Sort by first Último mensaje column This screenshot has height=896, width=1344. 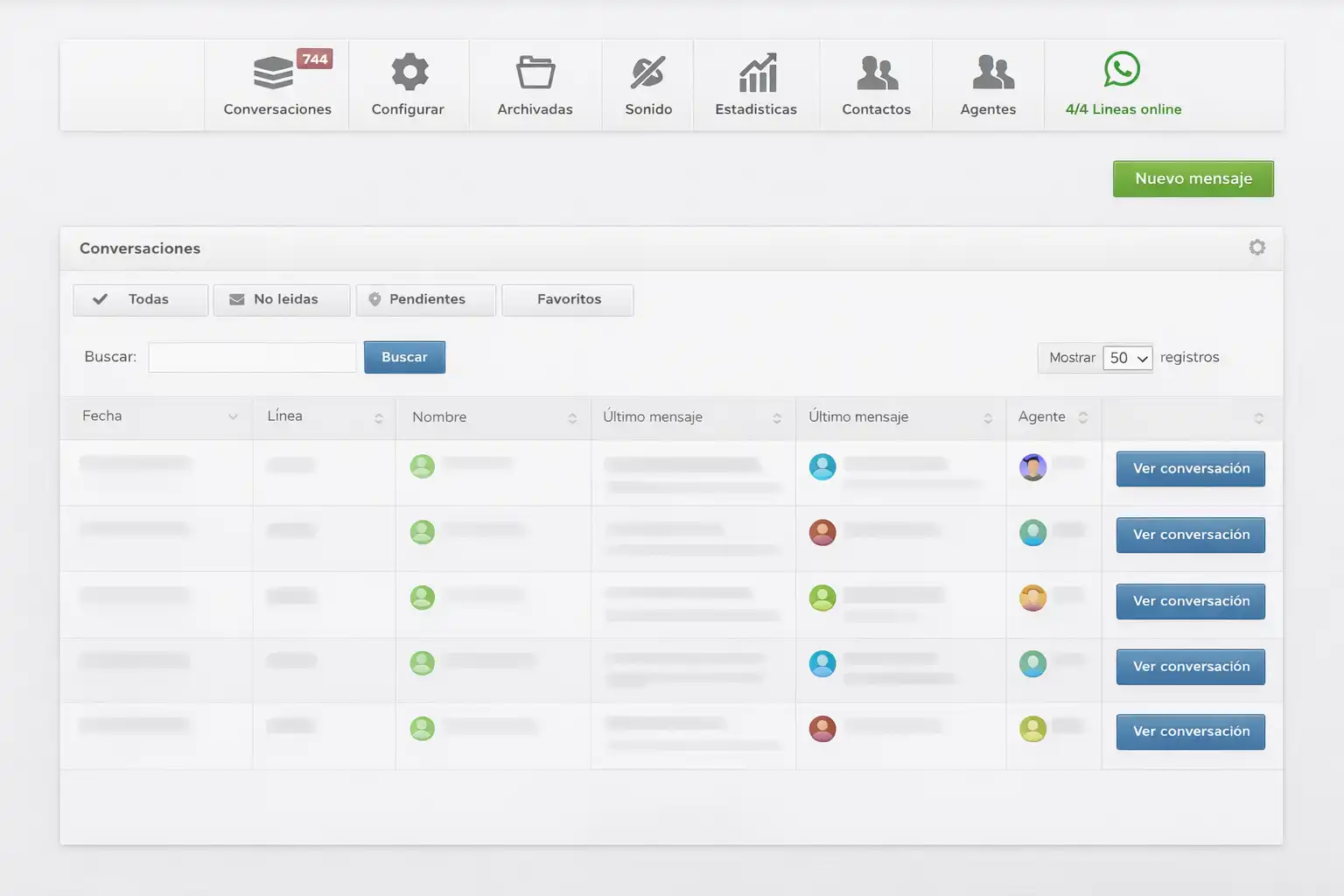pos(693,417)
